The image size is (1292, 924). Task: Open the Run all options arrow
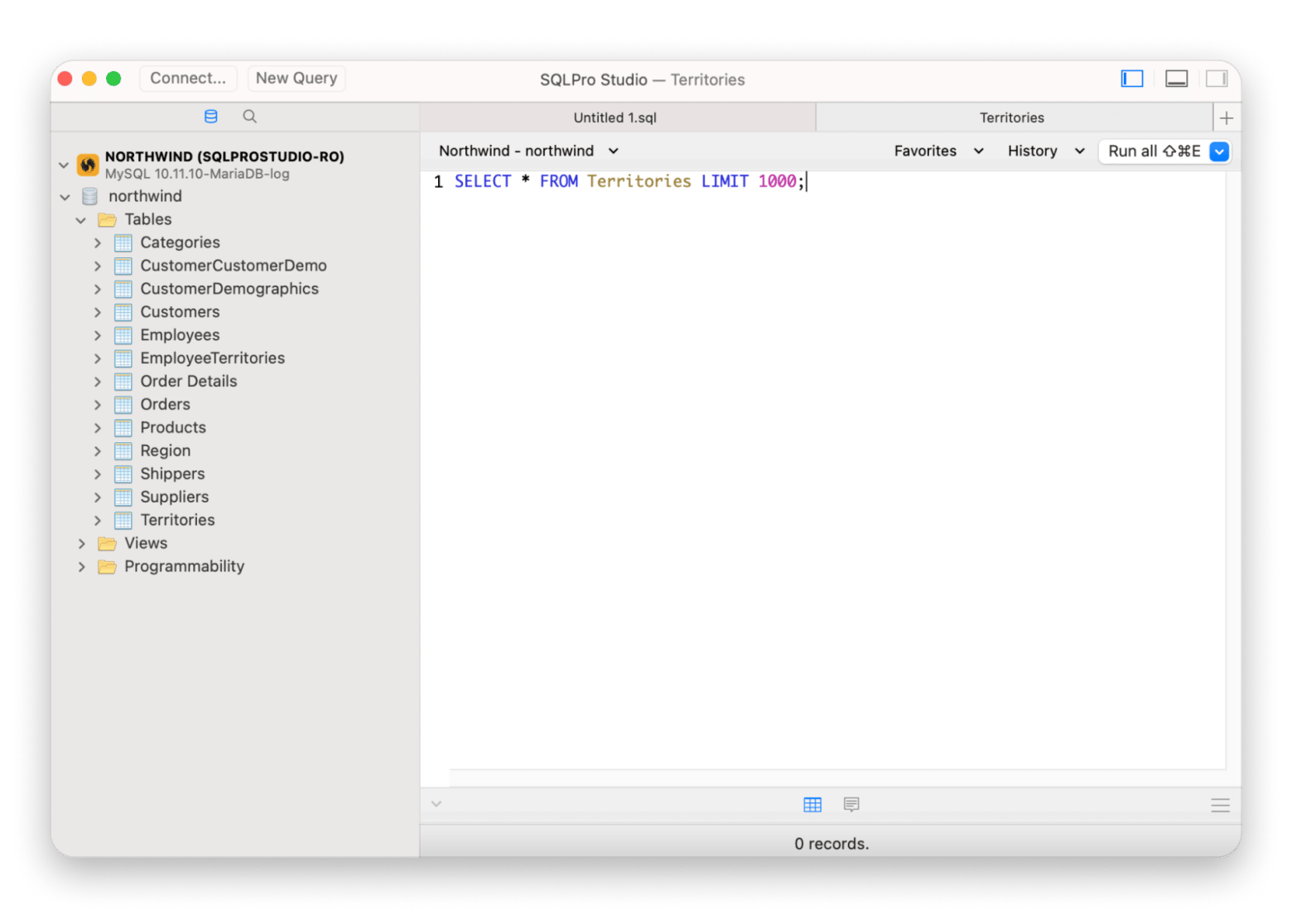1219,152
